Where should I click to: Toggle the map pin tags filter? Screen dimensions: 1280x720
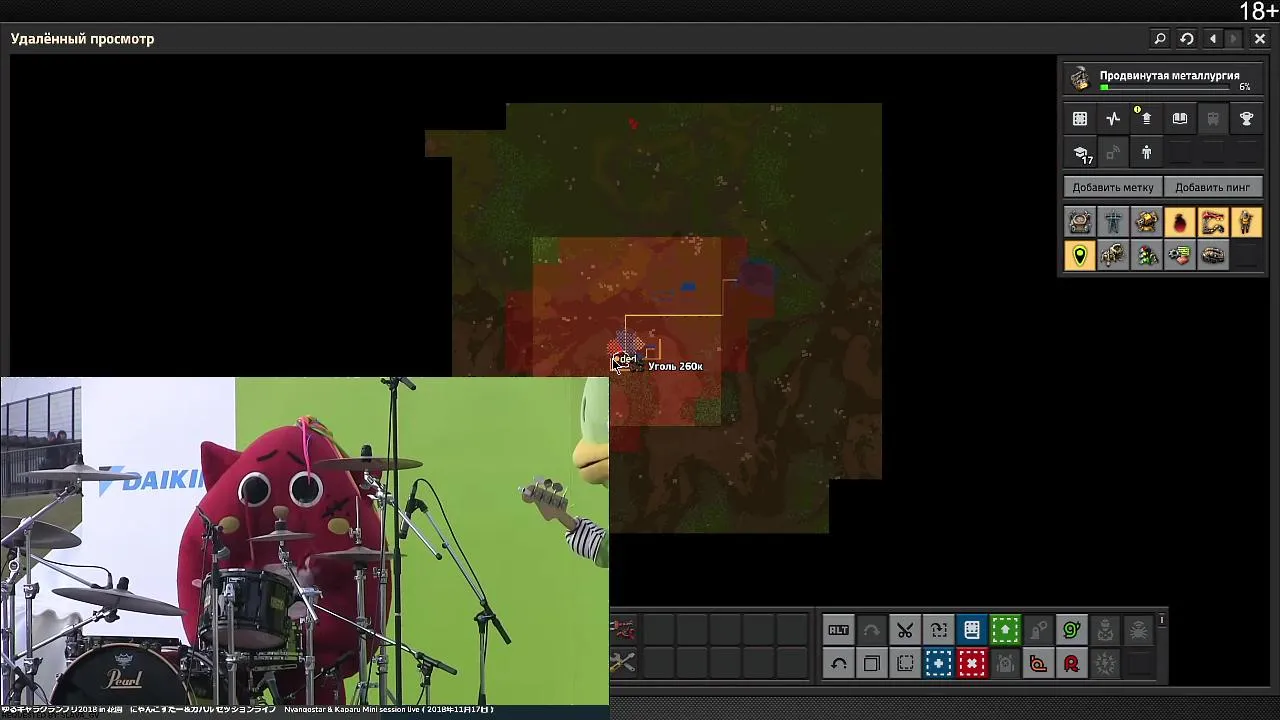click(1080, 256)
